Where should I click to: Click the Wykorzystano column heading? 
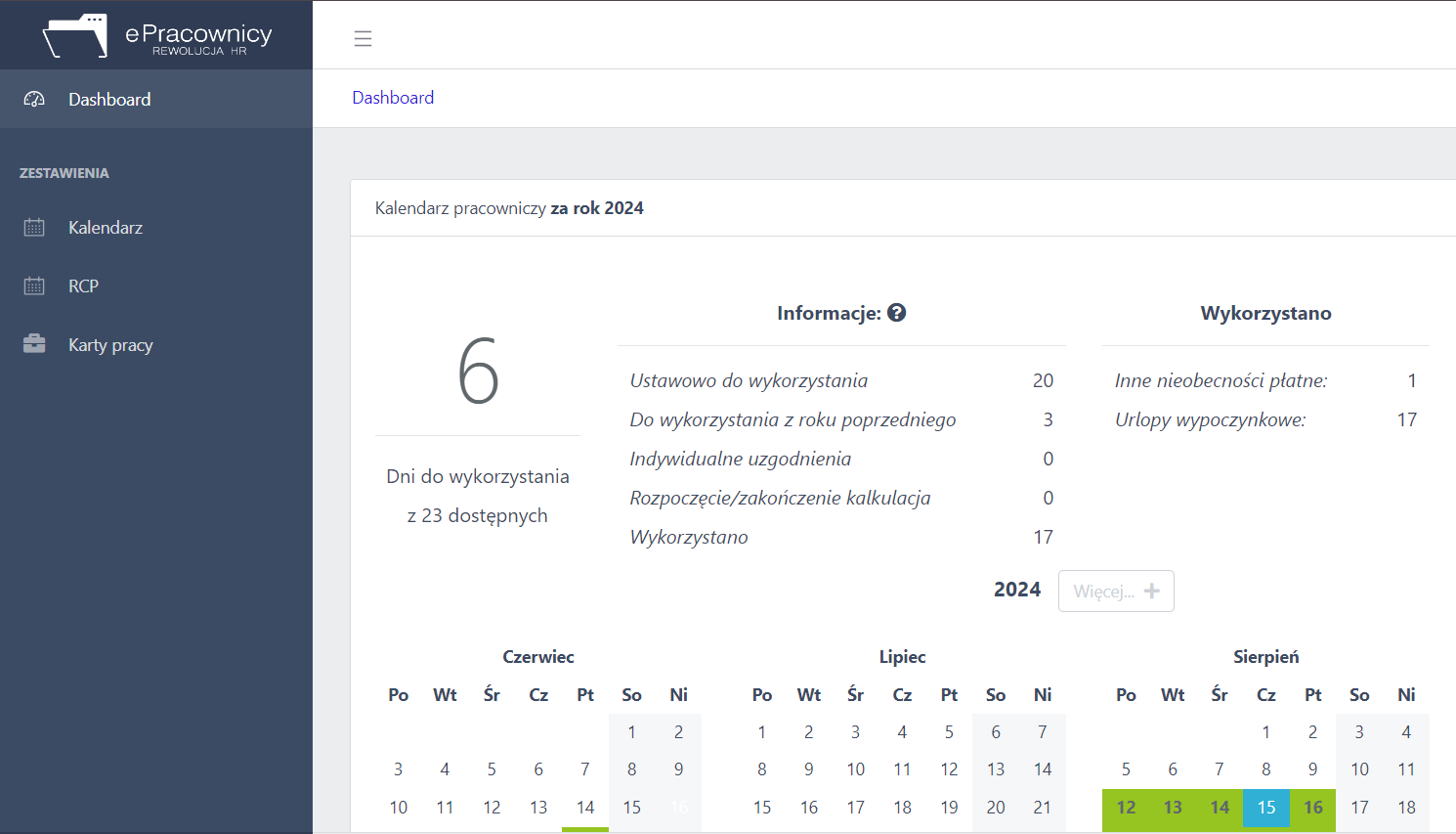[x=1265, y=313]
